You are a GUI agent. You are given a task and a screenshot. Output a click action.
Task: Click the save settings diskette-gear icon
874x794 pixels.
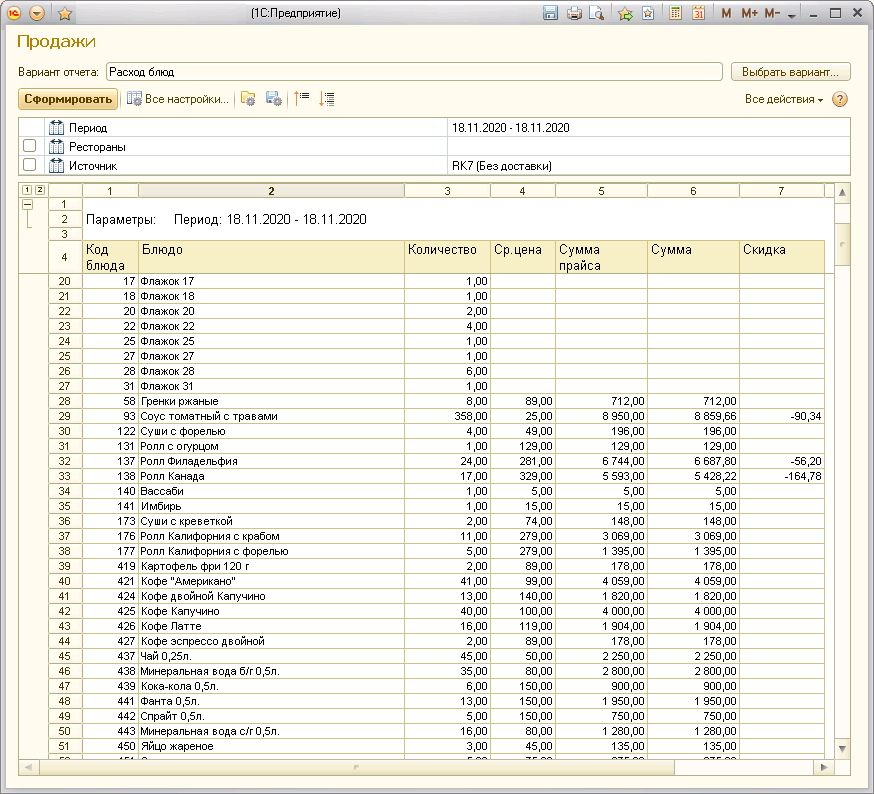(274, 99)
